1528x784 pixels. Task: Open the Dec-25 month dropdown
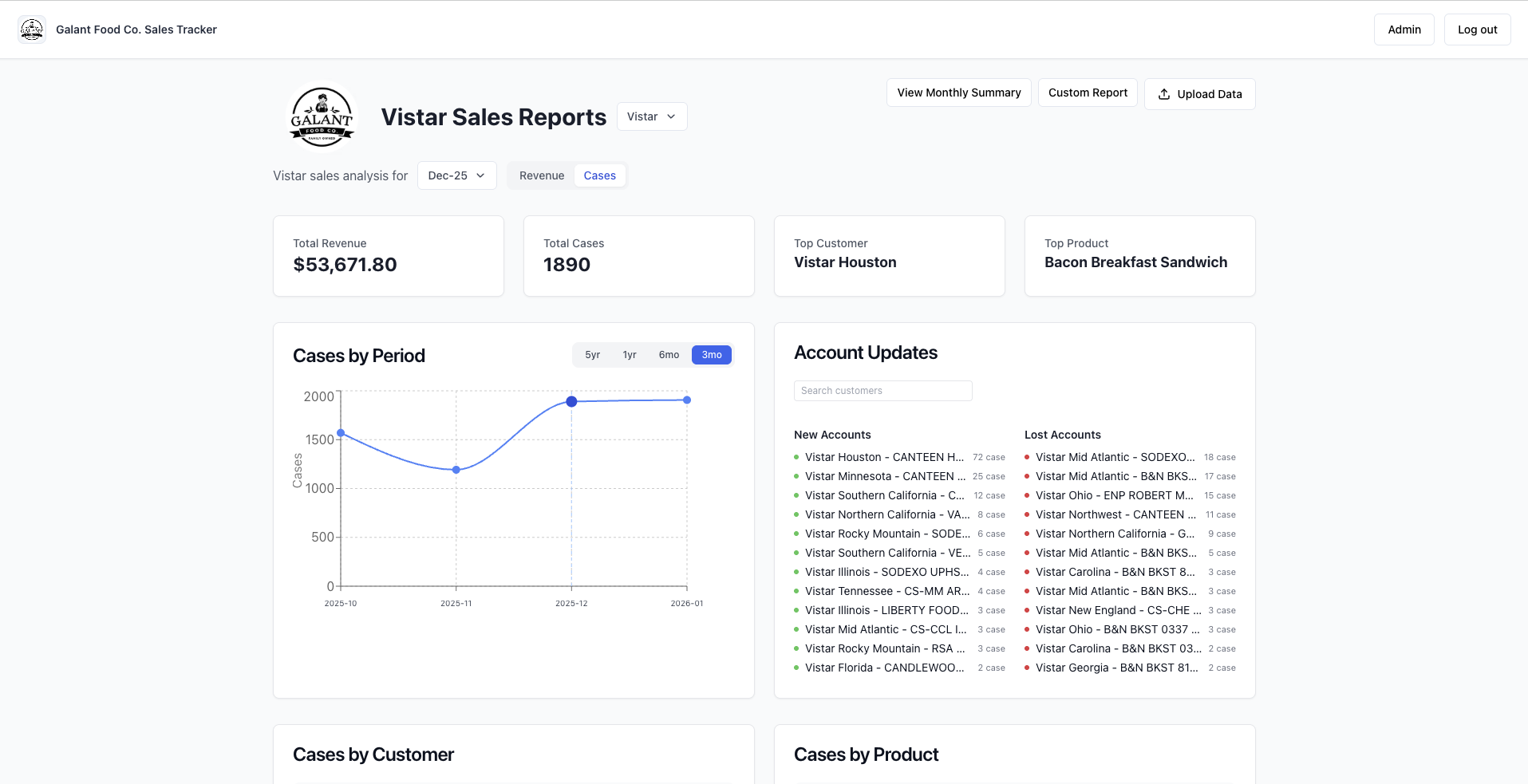tap(456, 175)
